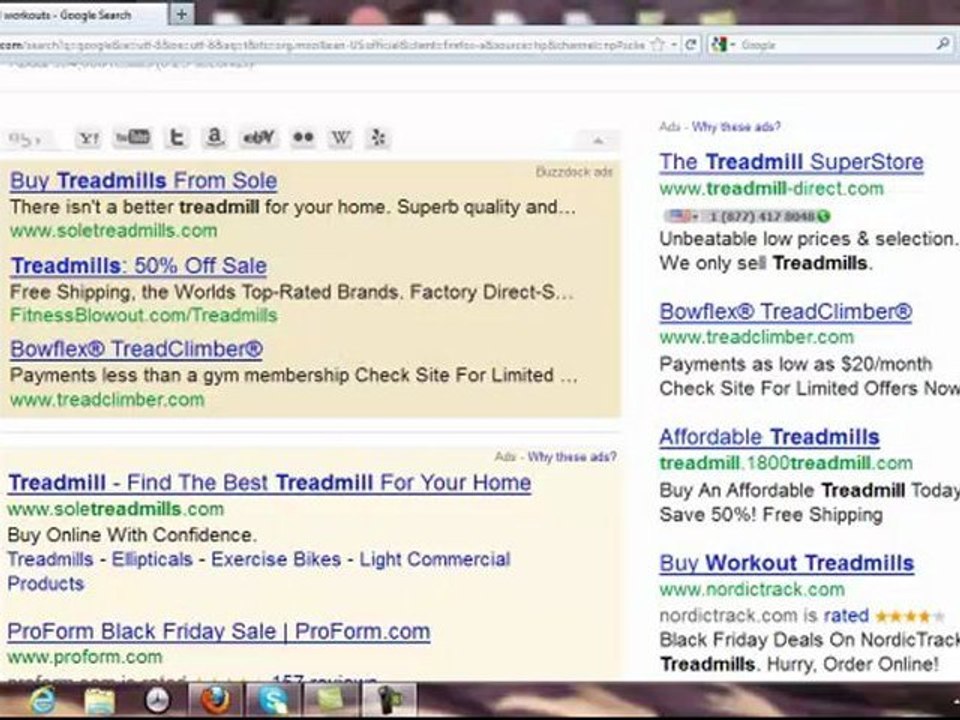Open Yahoo search from Buzzdock toolbar
The width and height of the screenshot is (960, 720).
(89, 138)
